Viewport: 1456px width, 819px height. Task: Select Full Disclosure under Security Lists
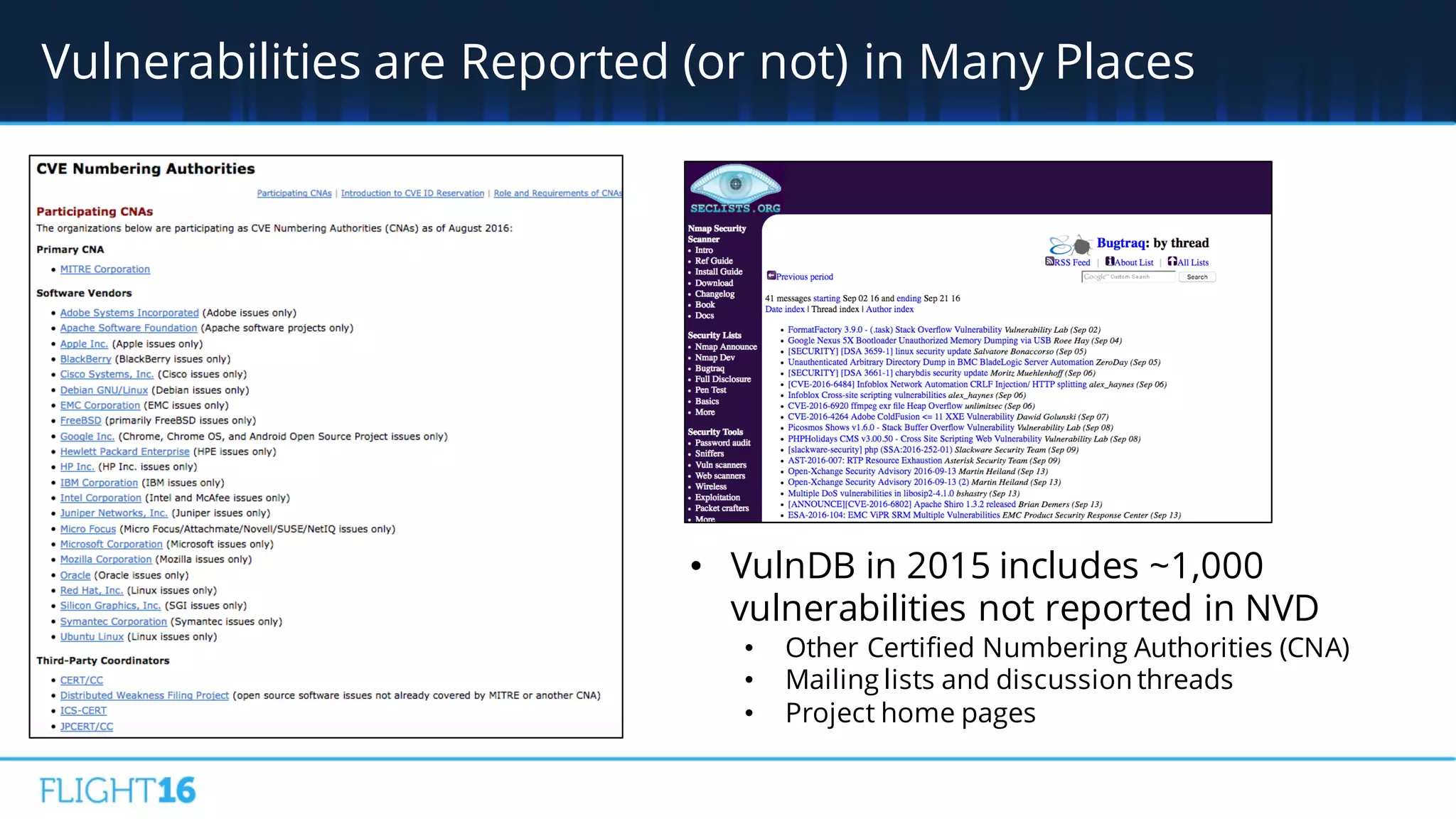pyautogui.click(x=723, y=379)
